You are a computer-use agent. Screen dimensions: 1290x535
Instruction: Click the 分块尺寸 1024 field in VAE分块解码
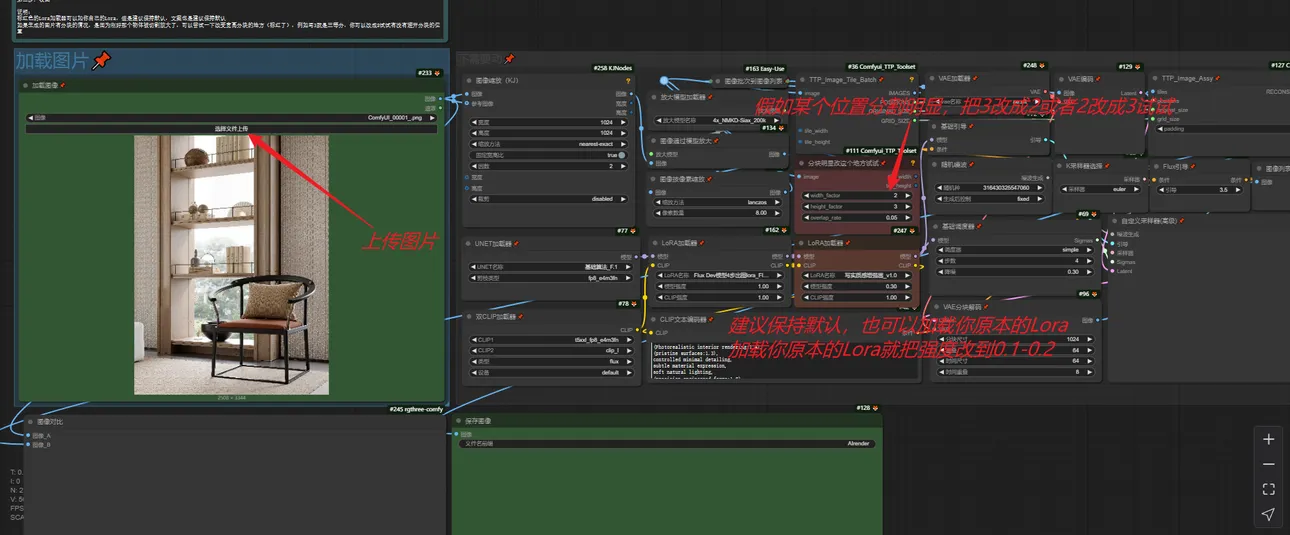[1016, 339]
